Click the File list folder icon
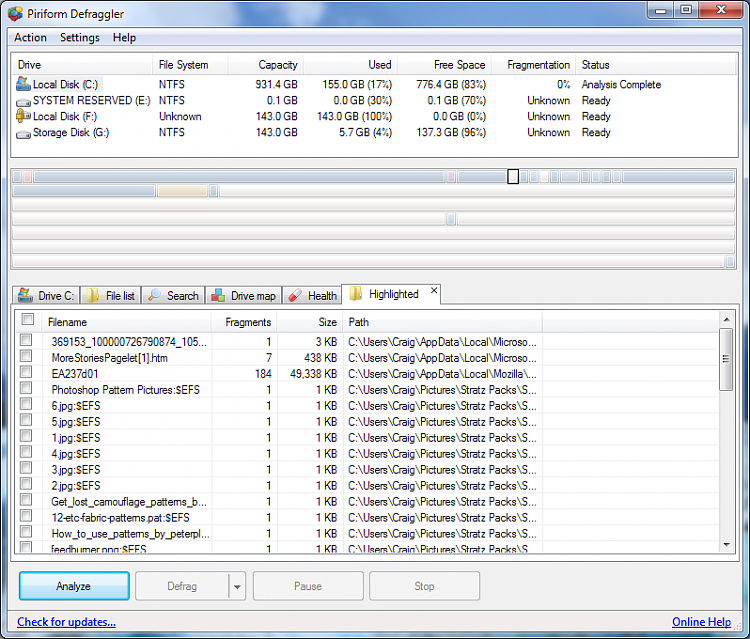This screenshot has width=750, height=639. [x=92, y=295]
